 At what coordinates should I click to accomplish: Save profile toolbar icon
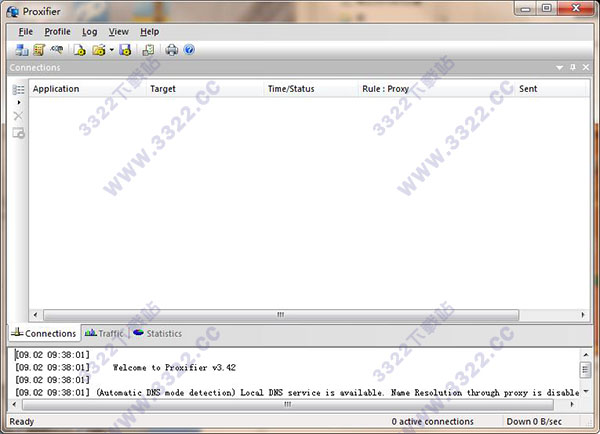pos(125,50)
